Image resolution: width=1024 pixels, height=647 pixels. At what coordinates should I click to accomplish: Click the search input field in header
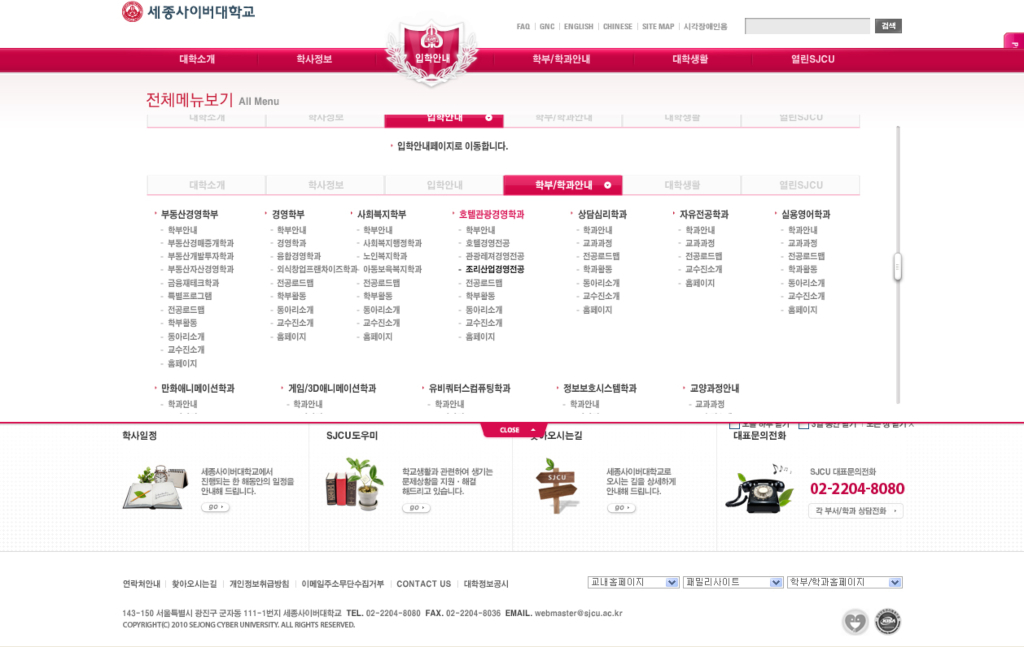(807, 26)
